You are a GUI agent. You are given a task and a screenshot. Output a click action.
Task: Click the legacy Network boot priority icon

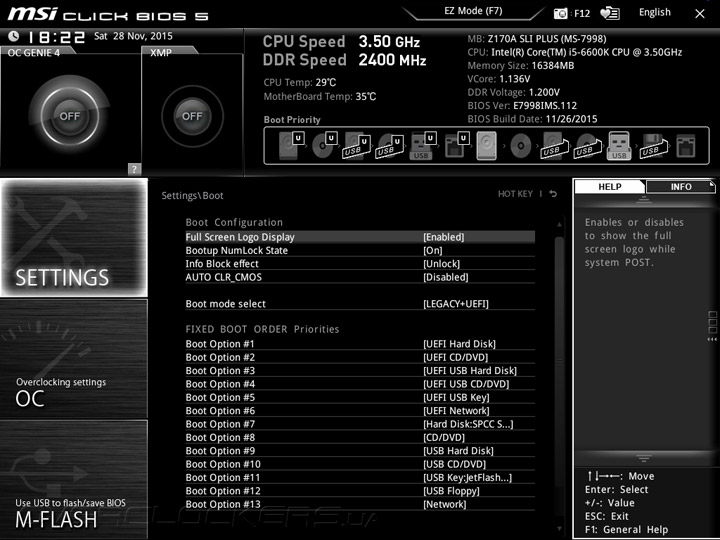pyautogui.click(x=686, y=146)
